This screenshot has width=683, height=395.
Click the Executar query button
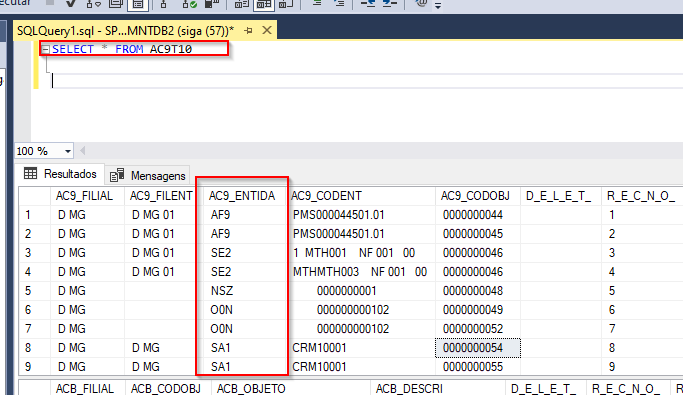[x=16, y=3]
